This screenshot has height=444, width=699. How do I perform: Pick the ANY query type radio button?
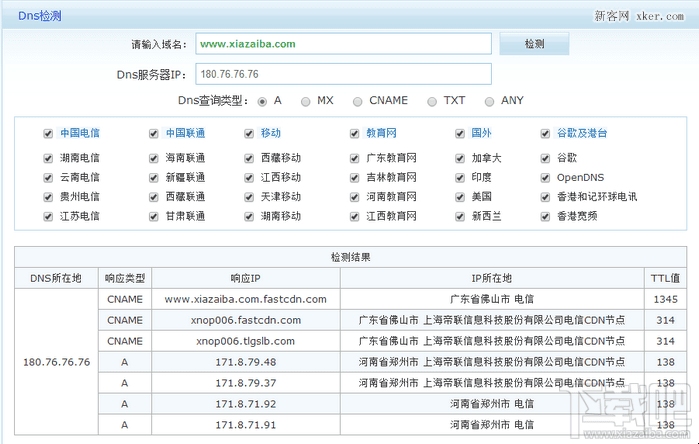(x=489, y=101)
